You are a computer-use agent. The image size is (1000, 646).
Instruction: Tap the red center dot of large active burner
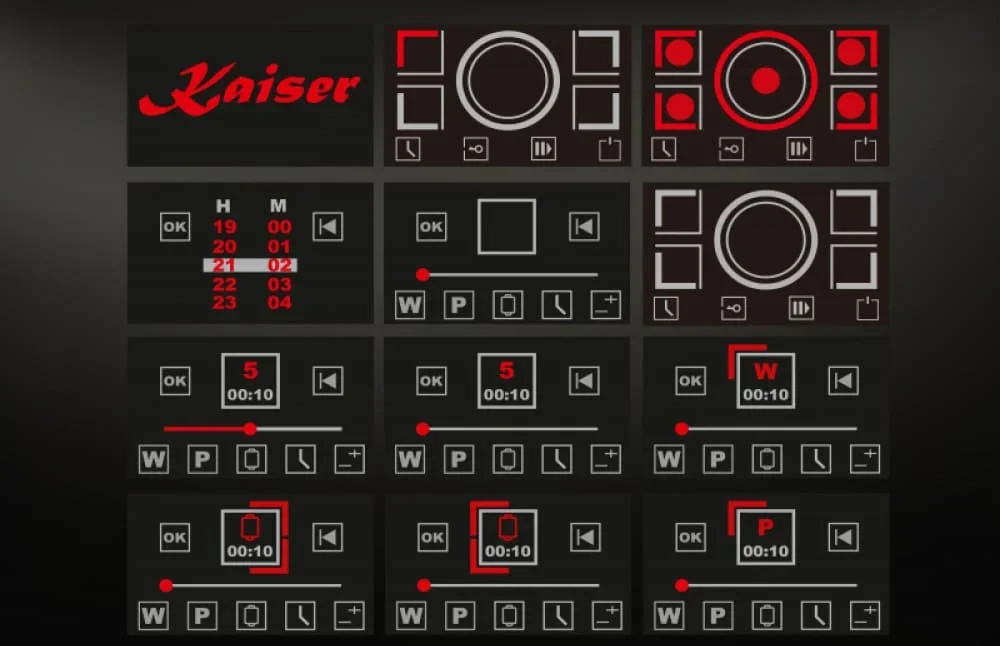click(765, 81)
